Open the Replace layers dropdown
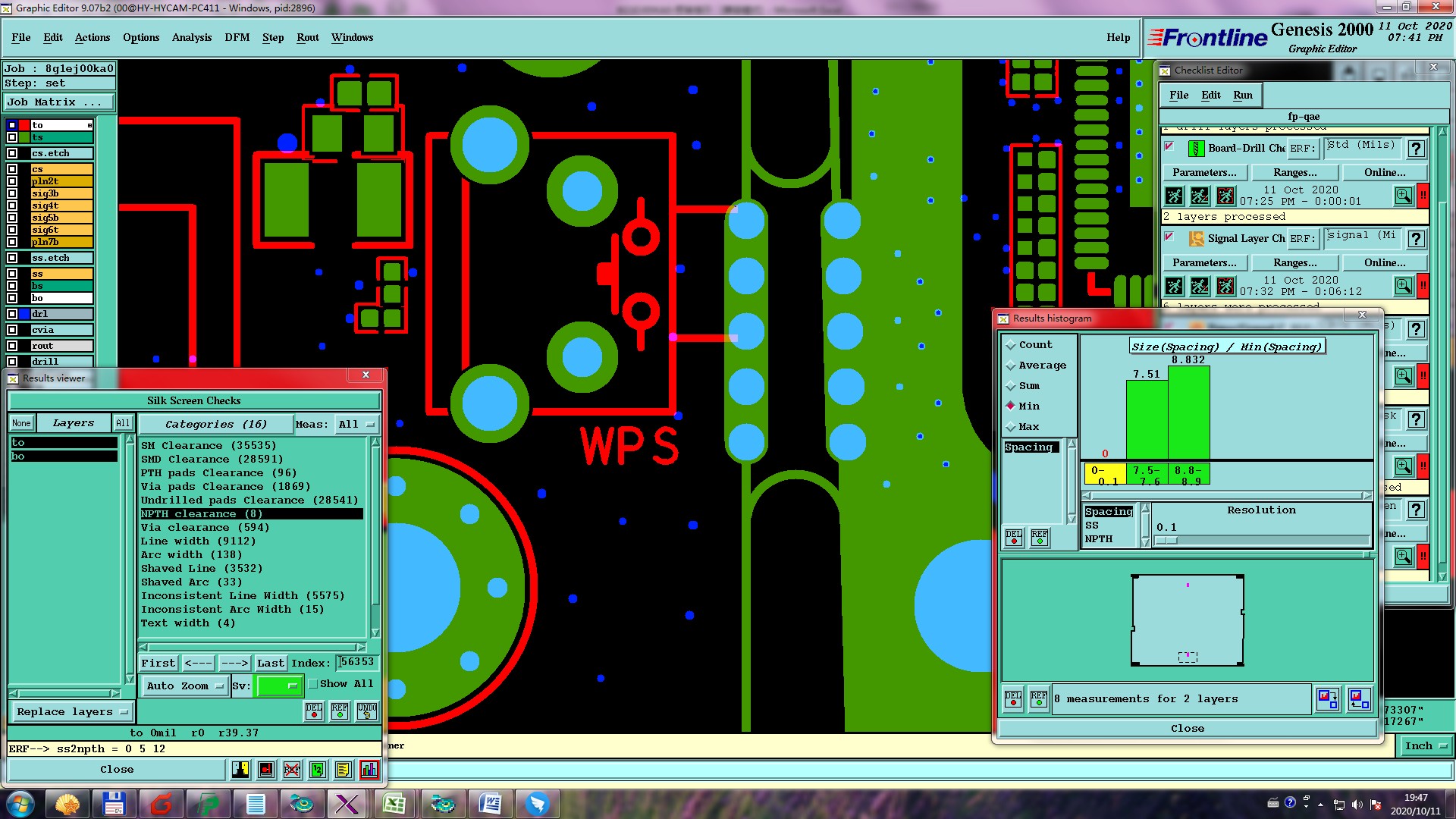 pyautogui.click(x=72, y=712)
